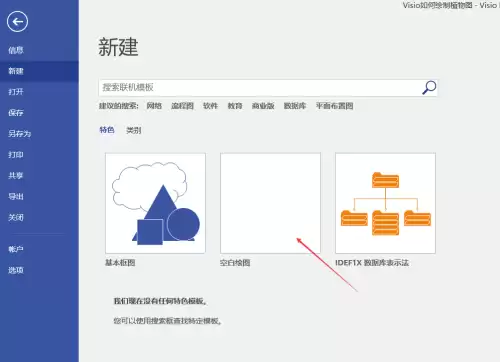500x362 pixels.
Task: Click the 网络 suggested search link
Action: [154, 106]
